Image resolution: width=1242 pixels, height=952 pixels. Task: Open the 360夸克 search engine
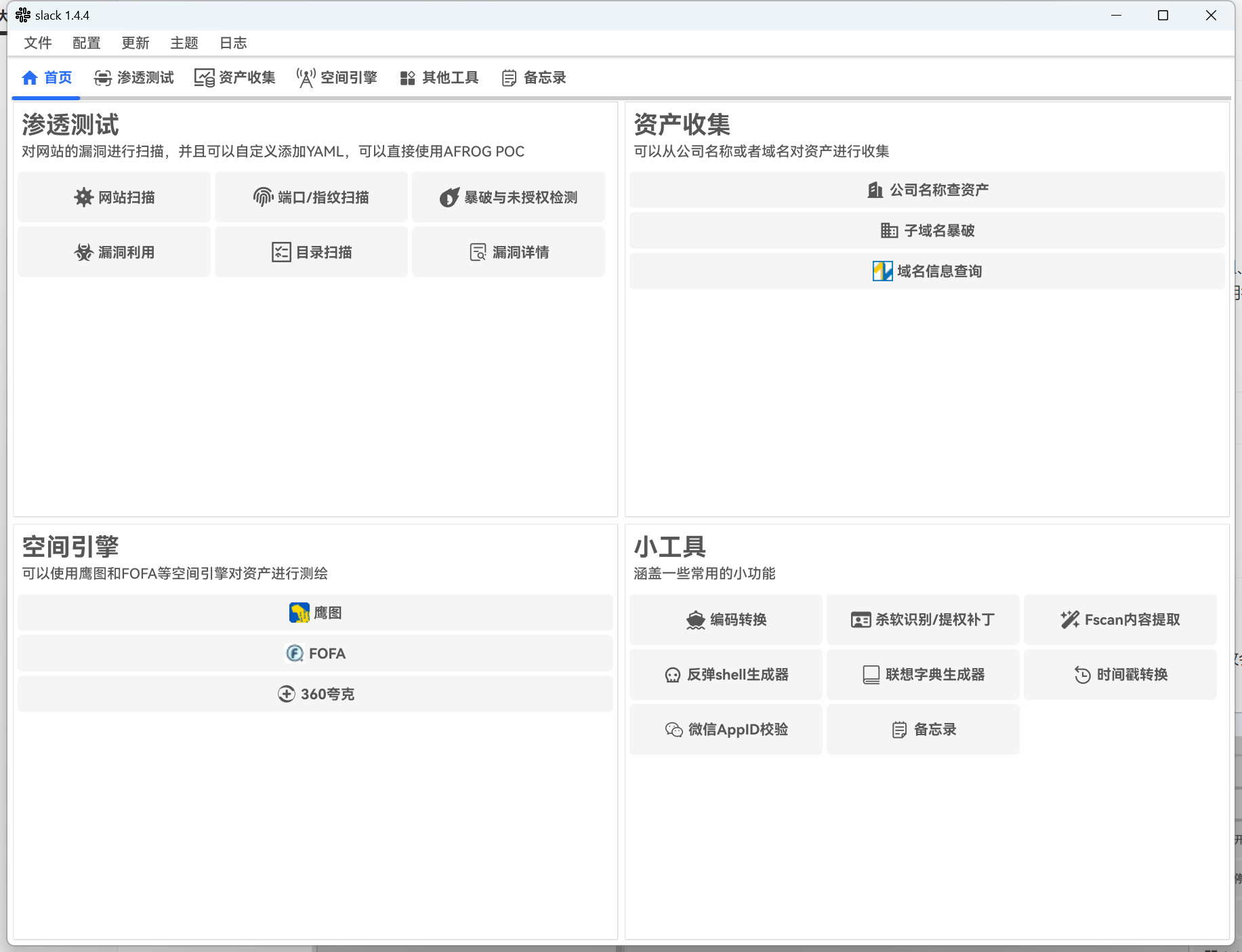tap(316, 694)
